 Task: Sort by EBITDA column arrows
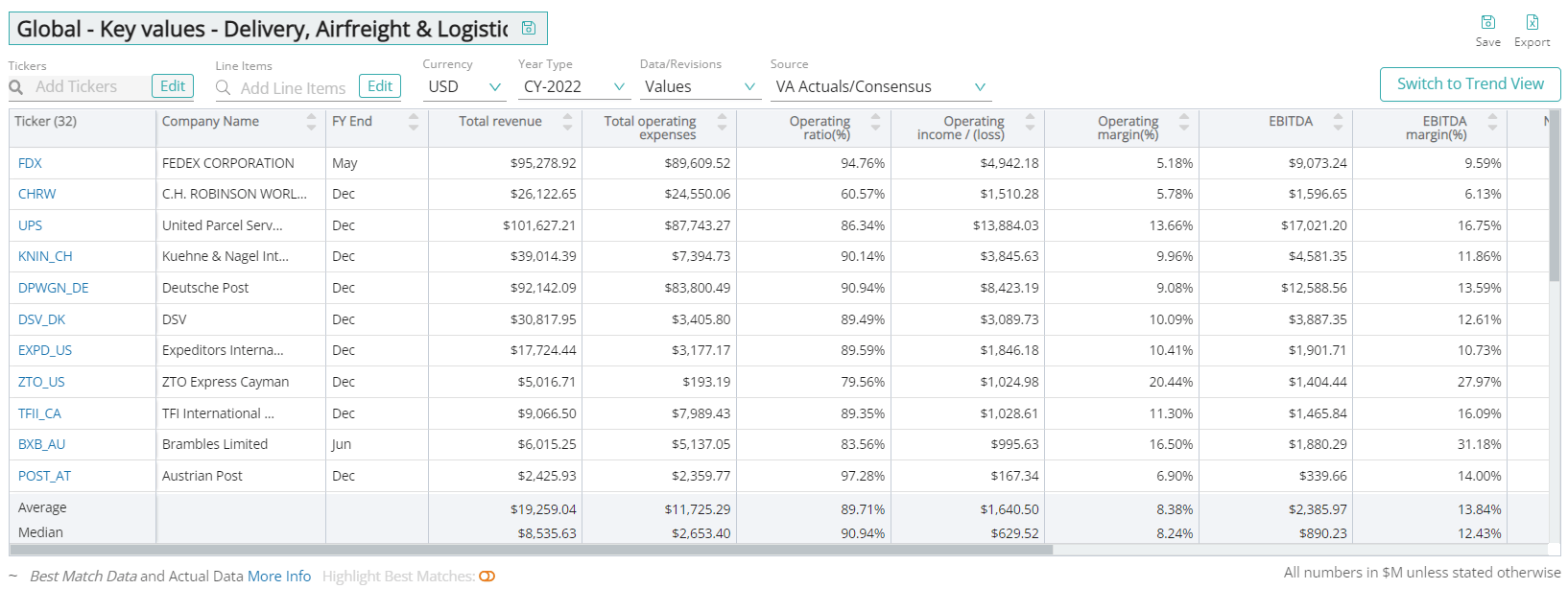[1337, 122]
